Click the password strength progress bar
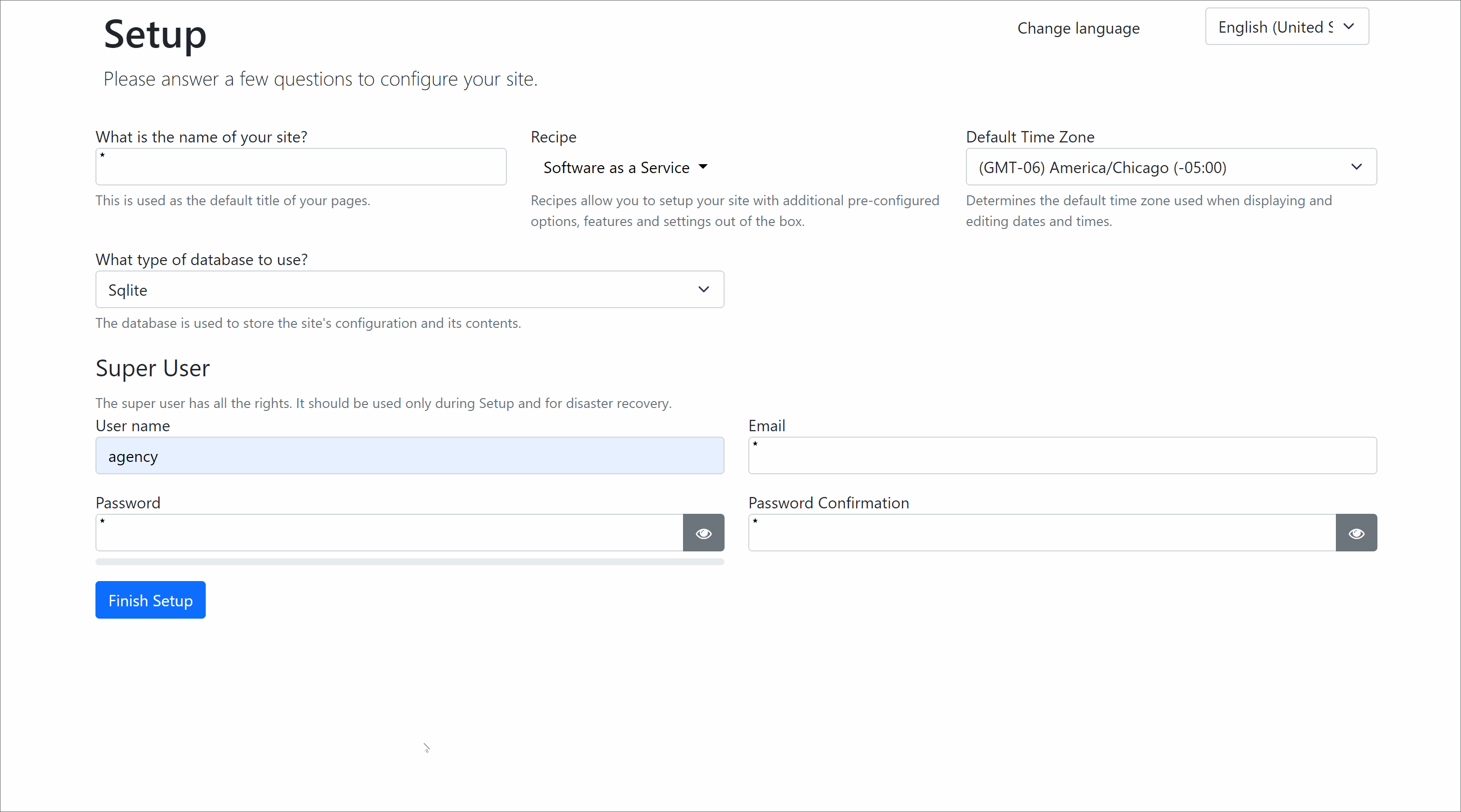The width and height of the screenshot is (1461, 812). 409,562
